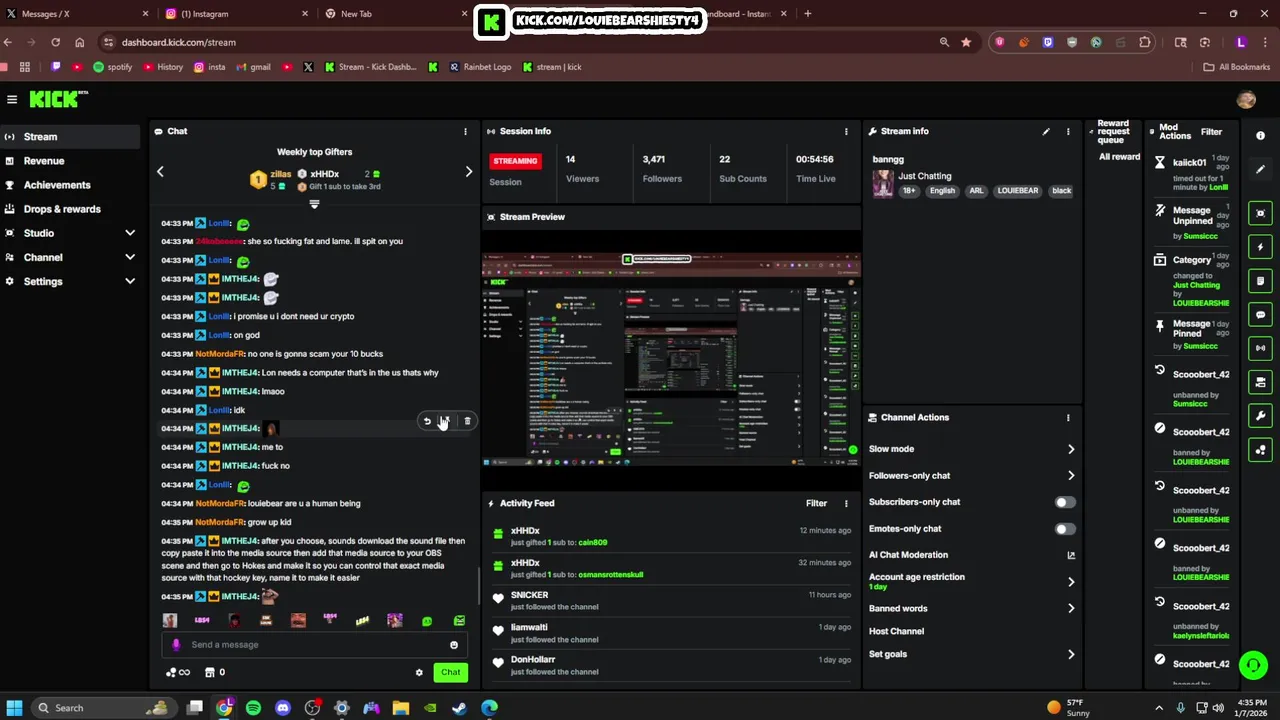Open Rainbet Logo bookmark
Image resolution: width=1280 pixels, height=720 pixels.
tap(480, 67)
